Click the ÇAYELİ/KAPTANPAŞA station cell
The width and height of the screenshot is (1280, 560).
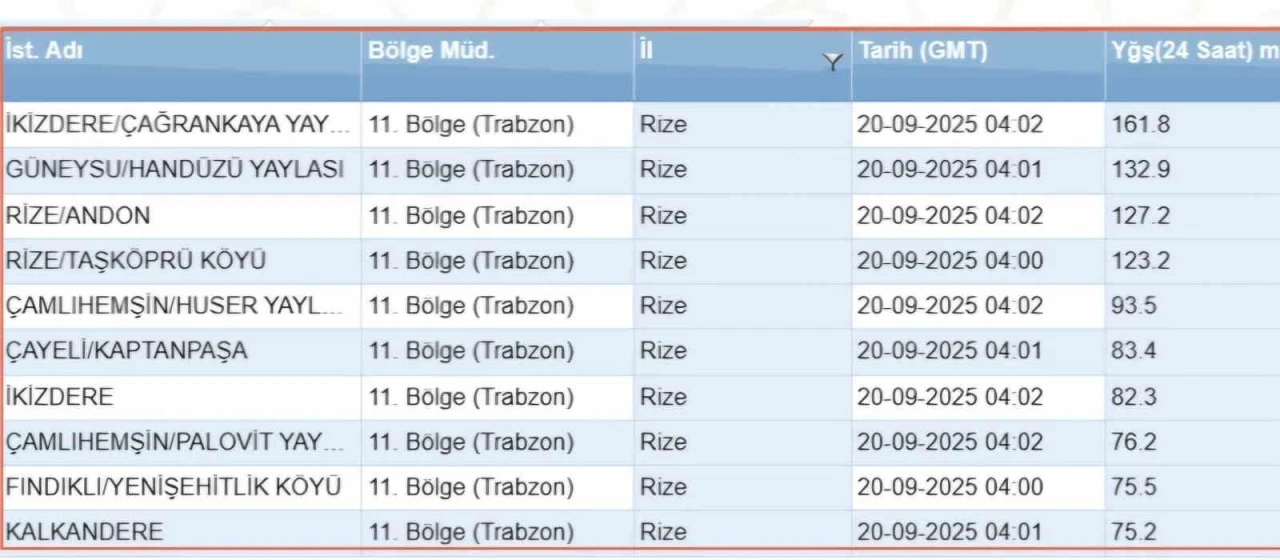point(127,351)
